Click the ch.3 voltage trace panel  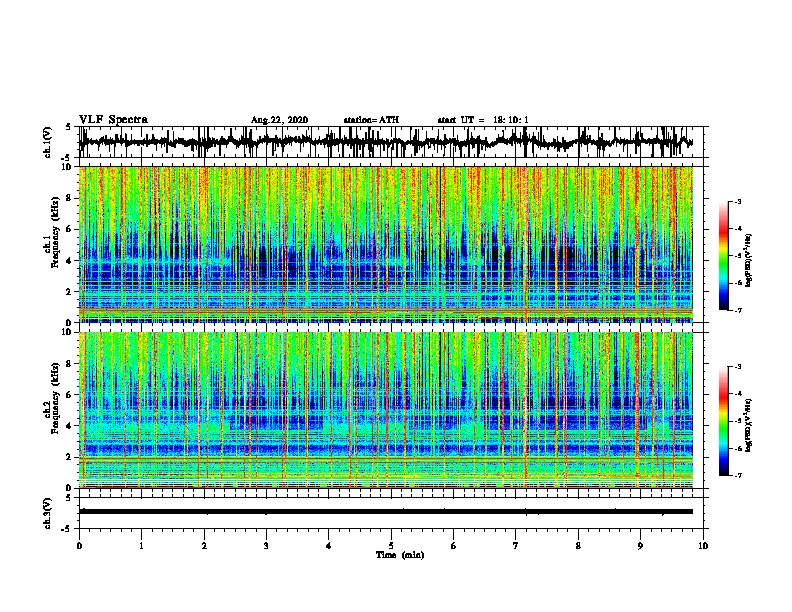[391, 513]
